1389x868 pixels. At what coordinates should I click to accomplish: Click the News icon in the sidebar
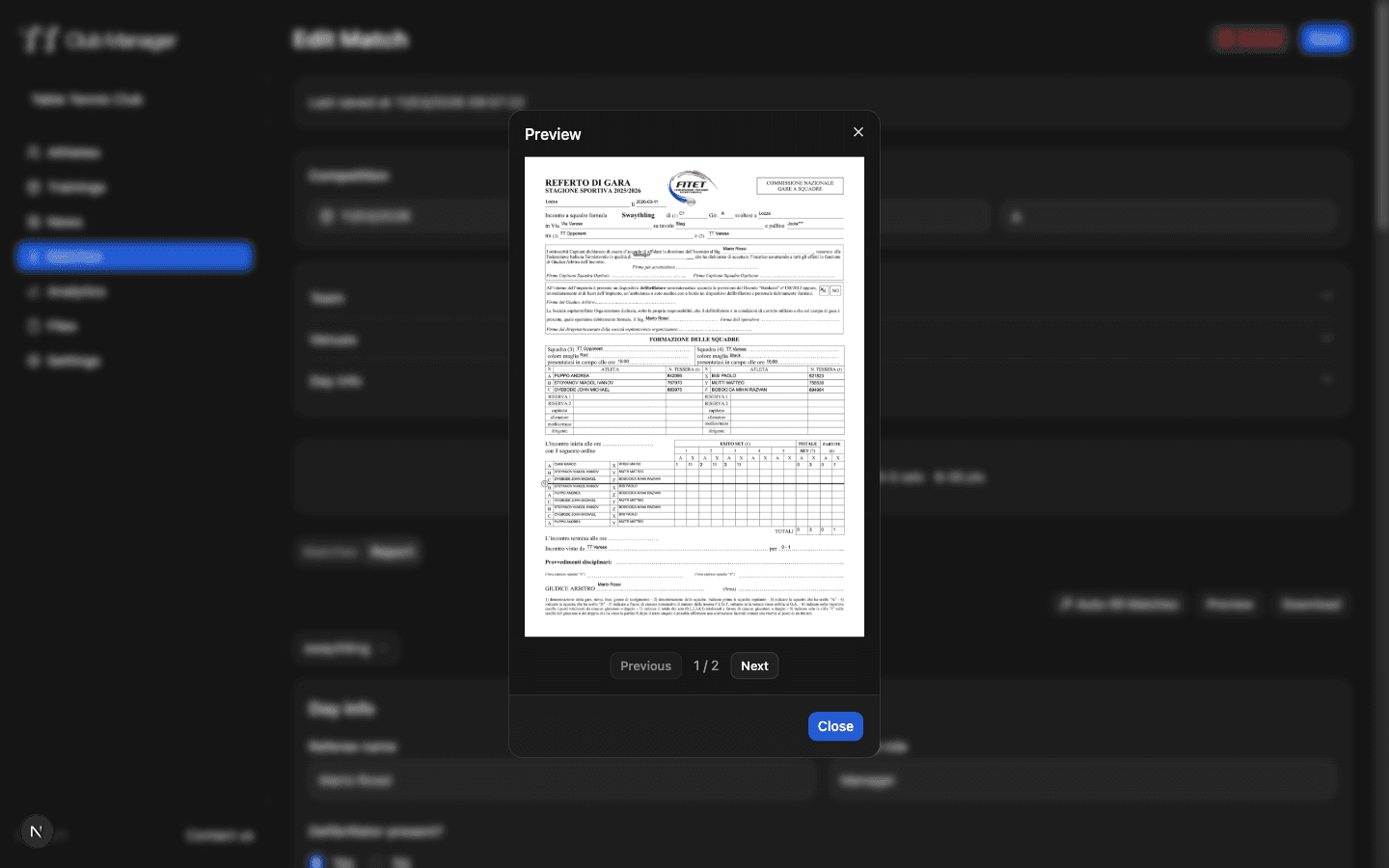point(33,222)
